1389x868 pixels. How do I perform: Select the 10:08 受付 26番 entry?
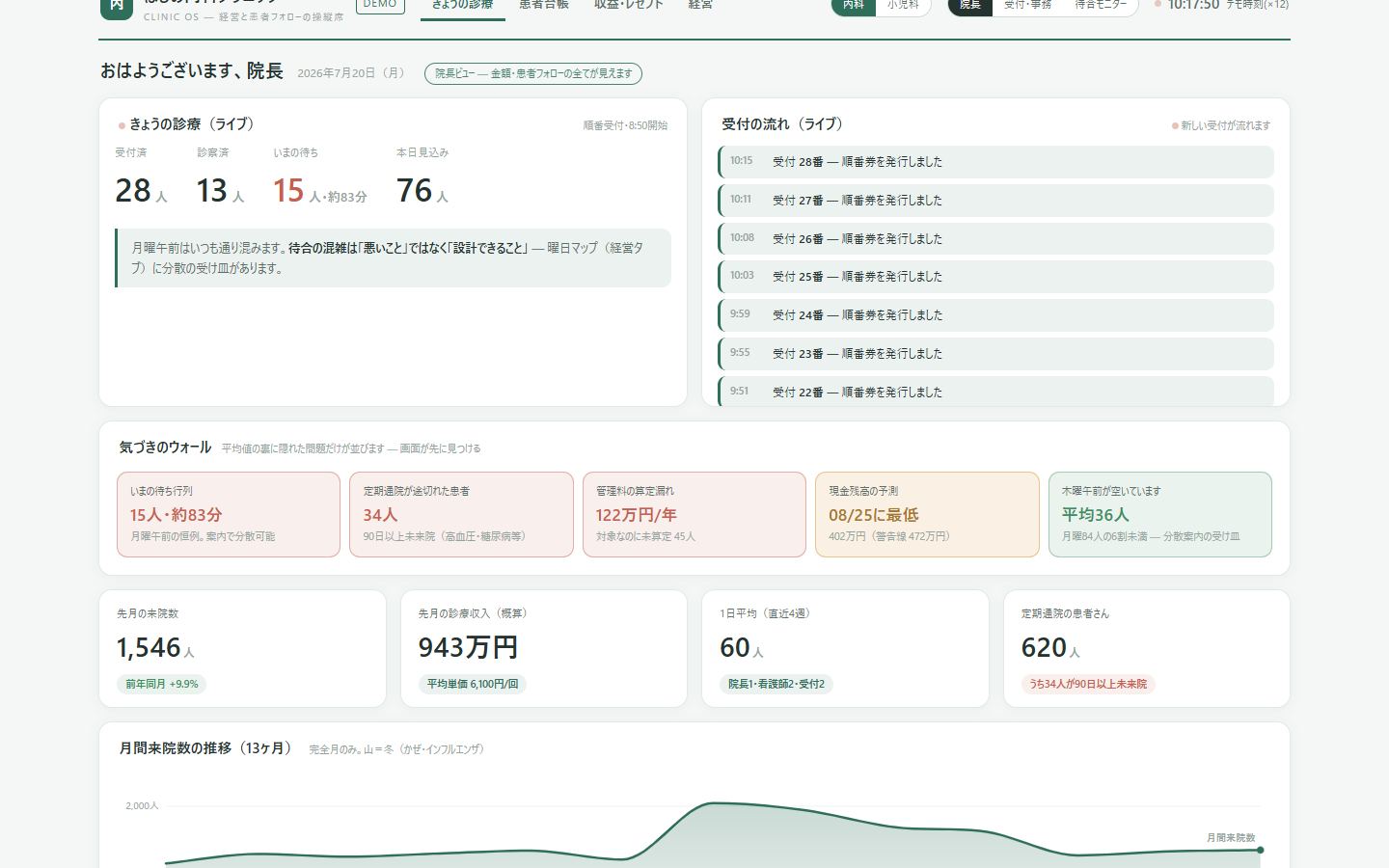(x=995, y=238)
